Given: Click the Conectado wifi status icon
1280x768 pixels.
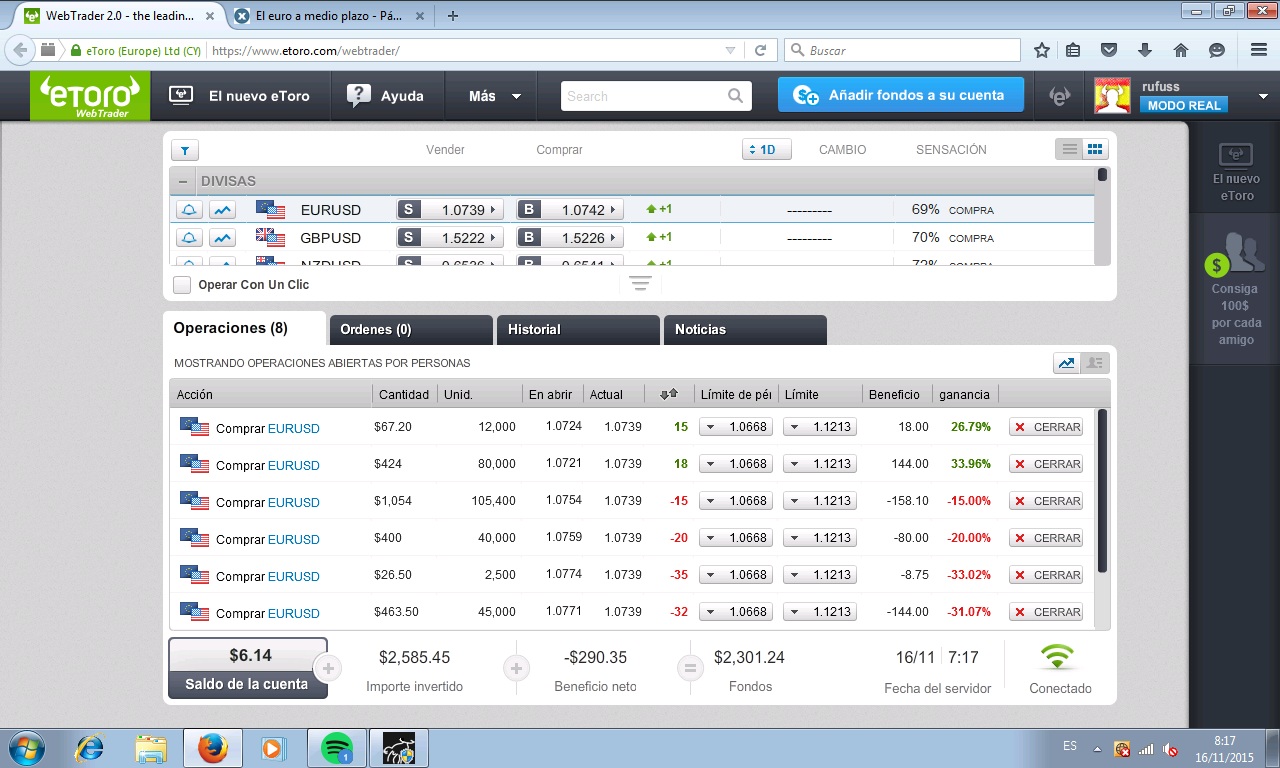Looking at the screenshot, I should tap(1057, 657).
